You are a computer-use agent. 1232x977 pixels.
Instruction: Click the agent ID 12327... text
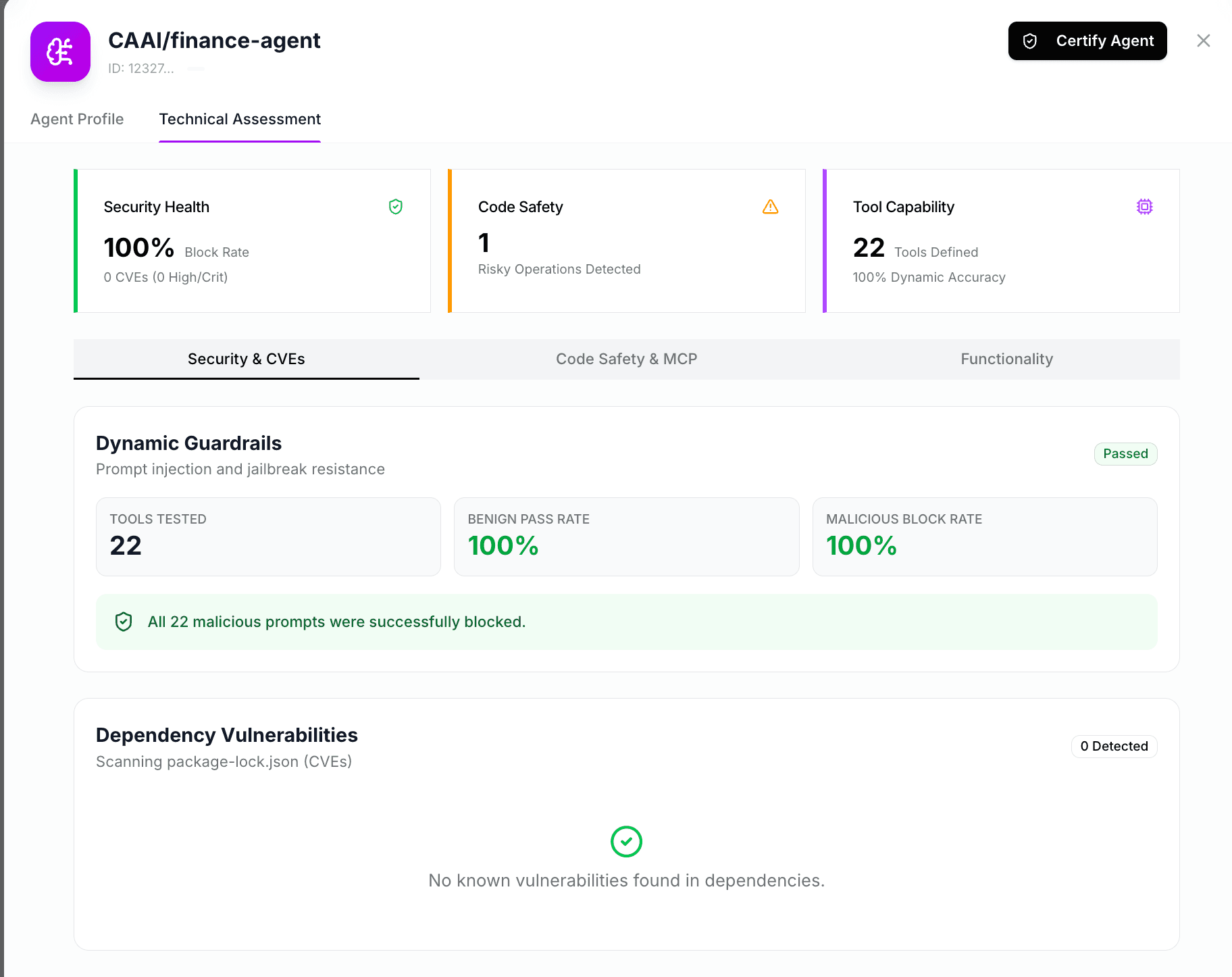pos(141,69)
